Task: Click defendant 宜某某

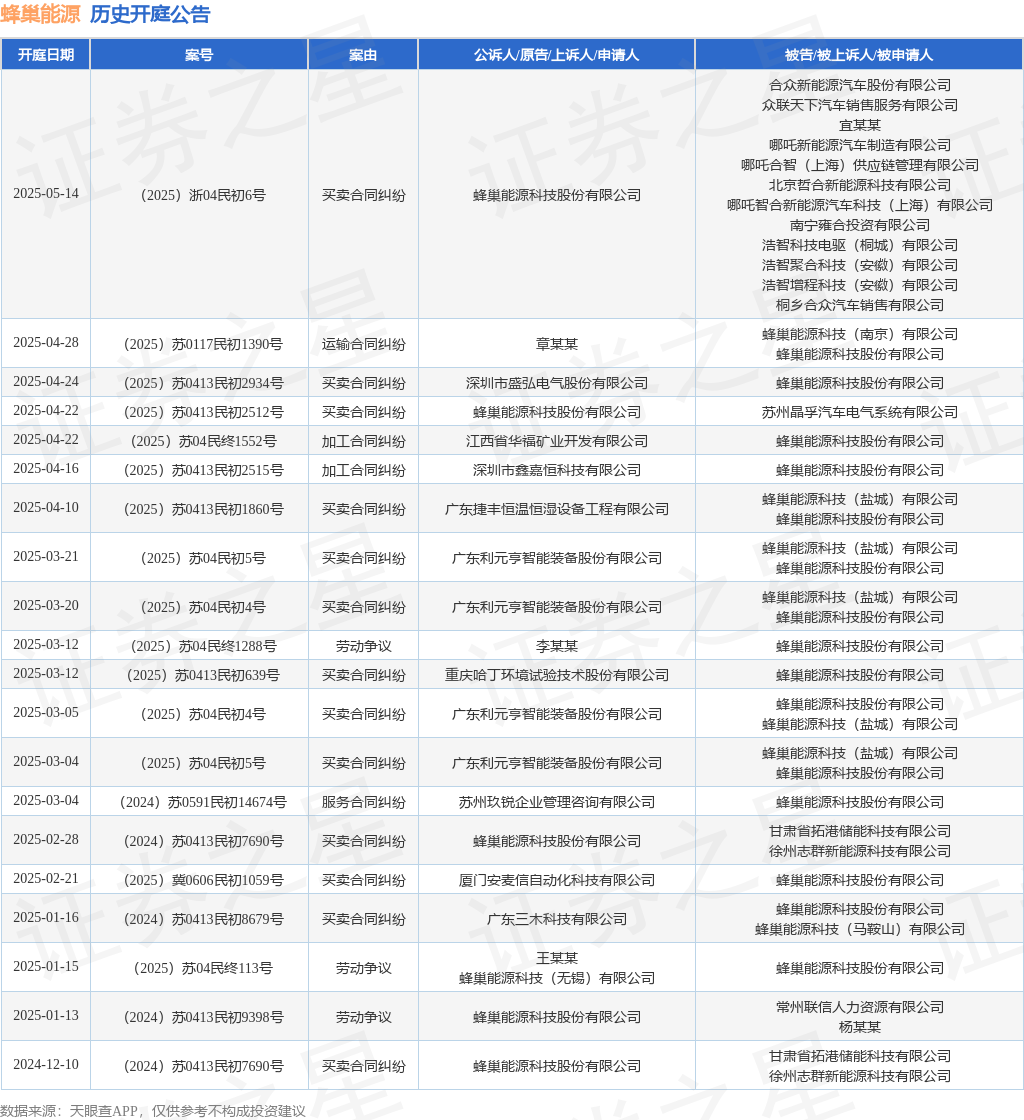Action: pos(860,125)
